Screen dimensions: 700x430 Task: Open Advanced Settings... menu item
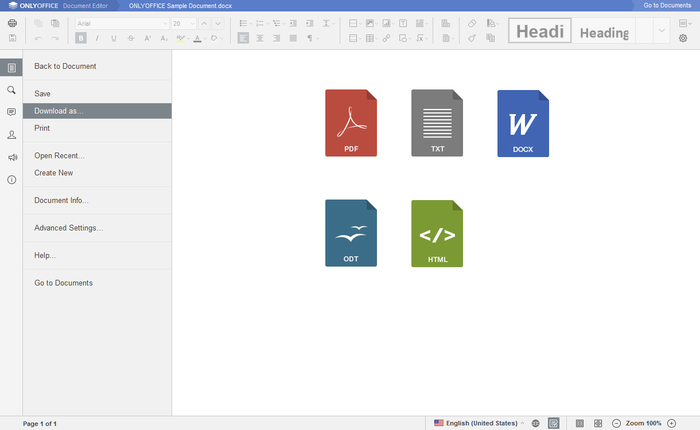97,228
